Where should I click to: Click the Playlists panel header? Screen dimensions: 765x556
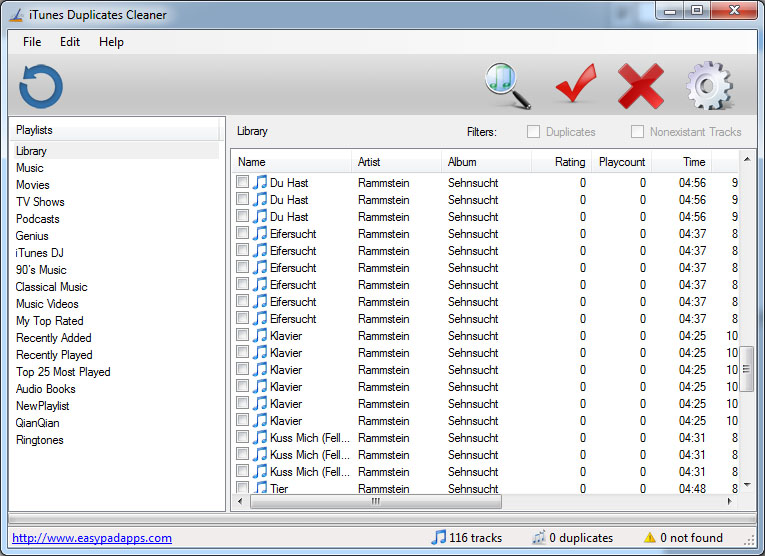click(x=115, y=130)
